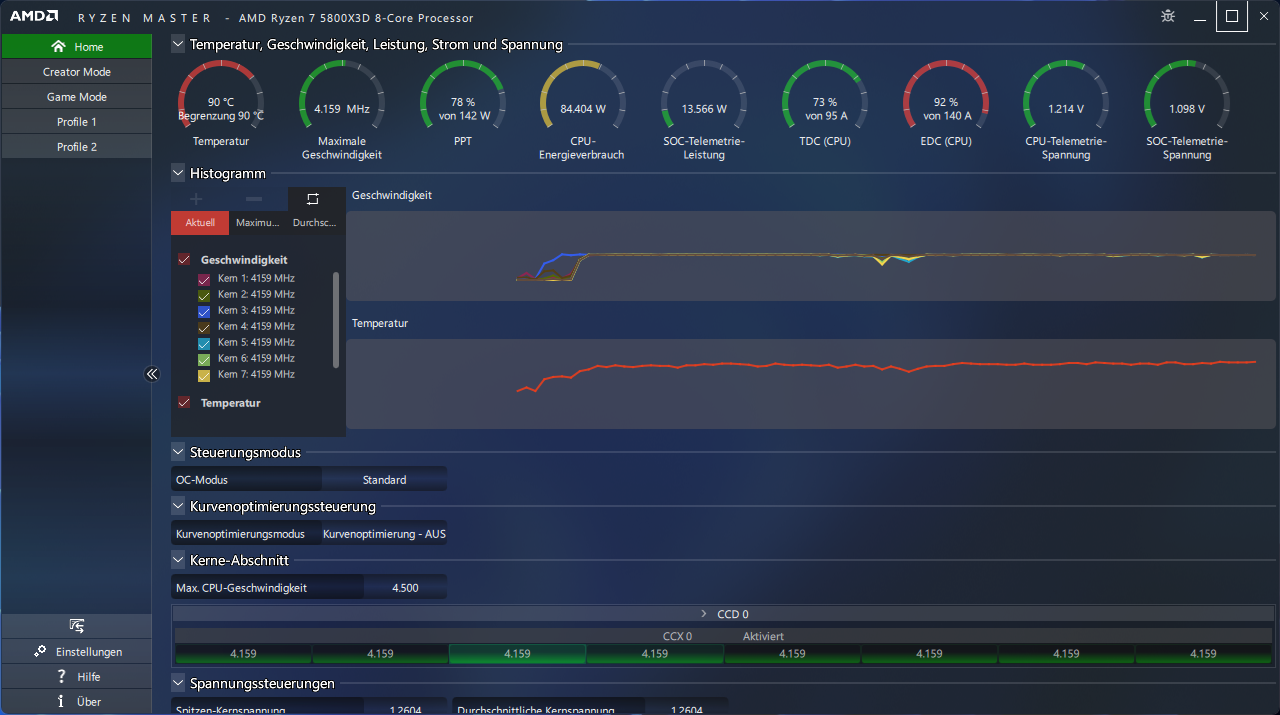Screen dimensions: 1280x715
Task: Switch to Game Mode
Action: point(77,97)
